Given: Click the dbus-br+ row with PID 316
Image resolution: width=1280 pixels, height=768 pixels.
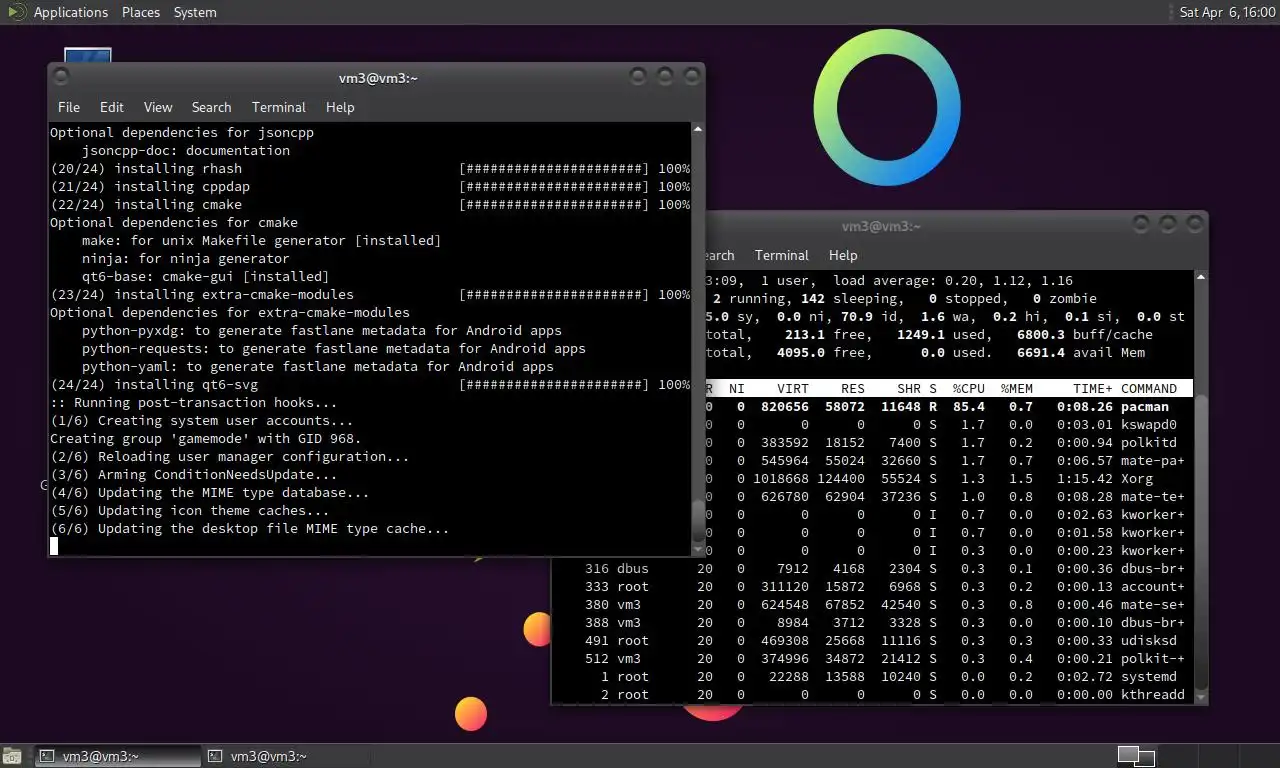Looking at the screenshot, I should pos(873,568).
